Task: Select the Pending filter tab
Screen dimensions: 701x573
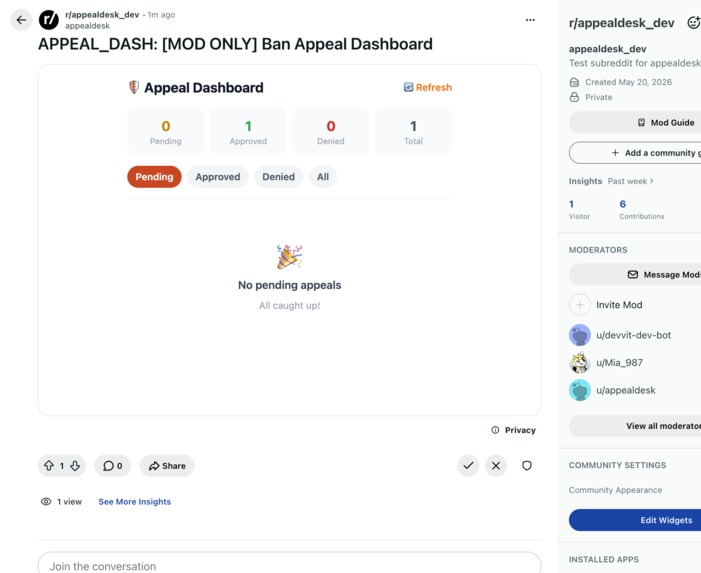Action: [154, 177]
